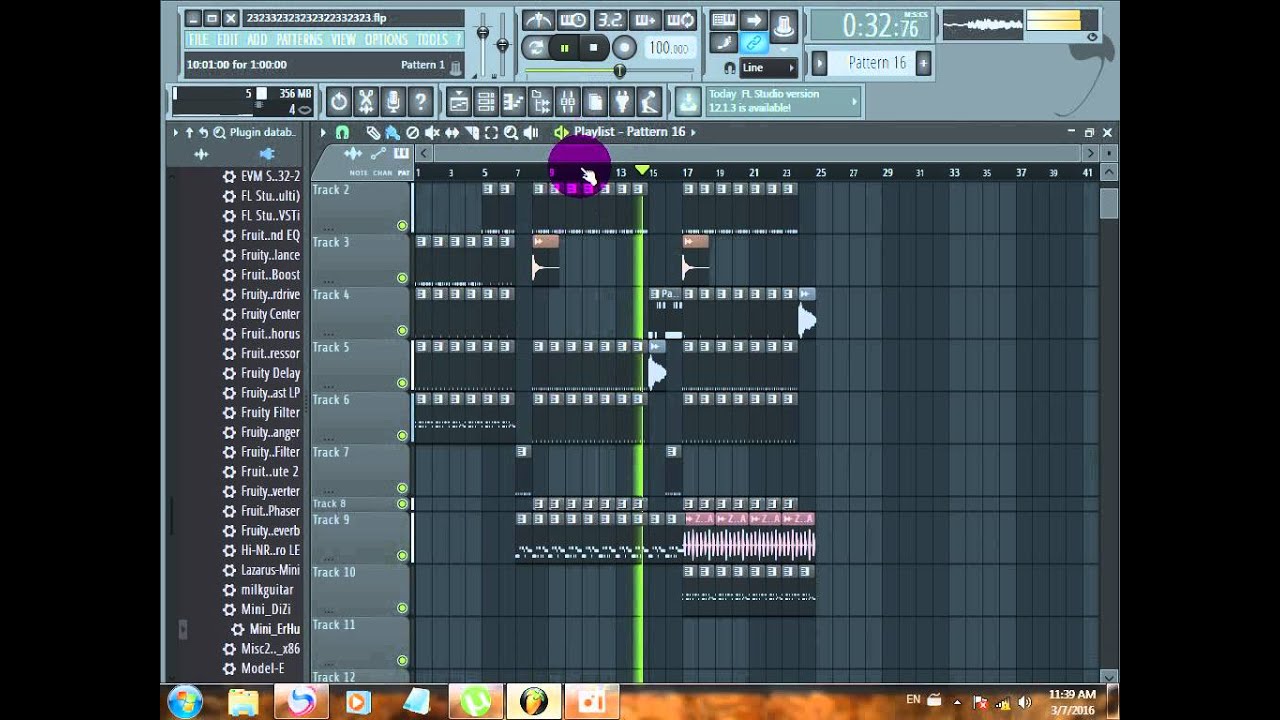The image size is (1280, 720).
Task: Toggle auto-scrolling arrow icon
Action: [x=754, y=20]
